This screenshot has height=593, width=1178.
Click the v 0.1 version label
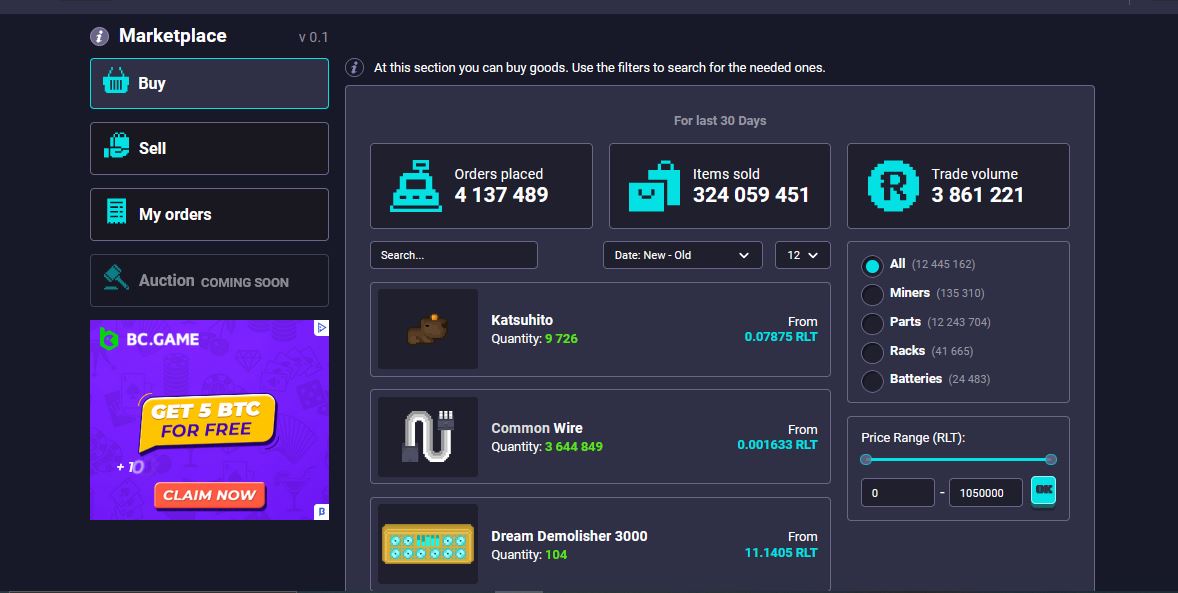click(x=313, y=37)
